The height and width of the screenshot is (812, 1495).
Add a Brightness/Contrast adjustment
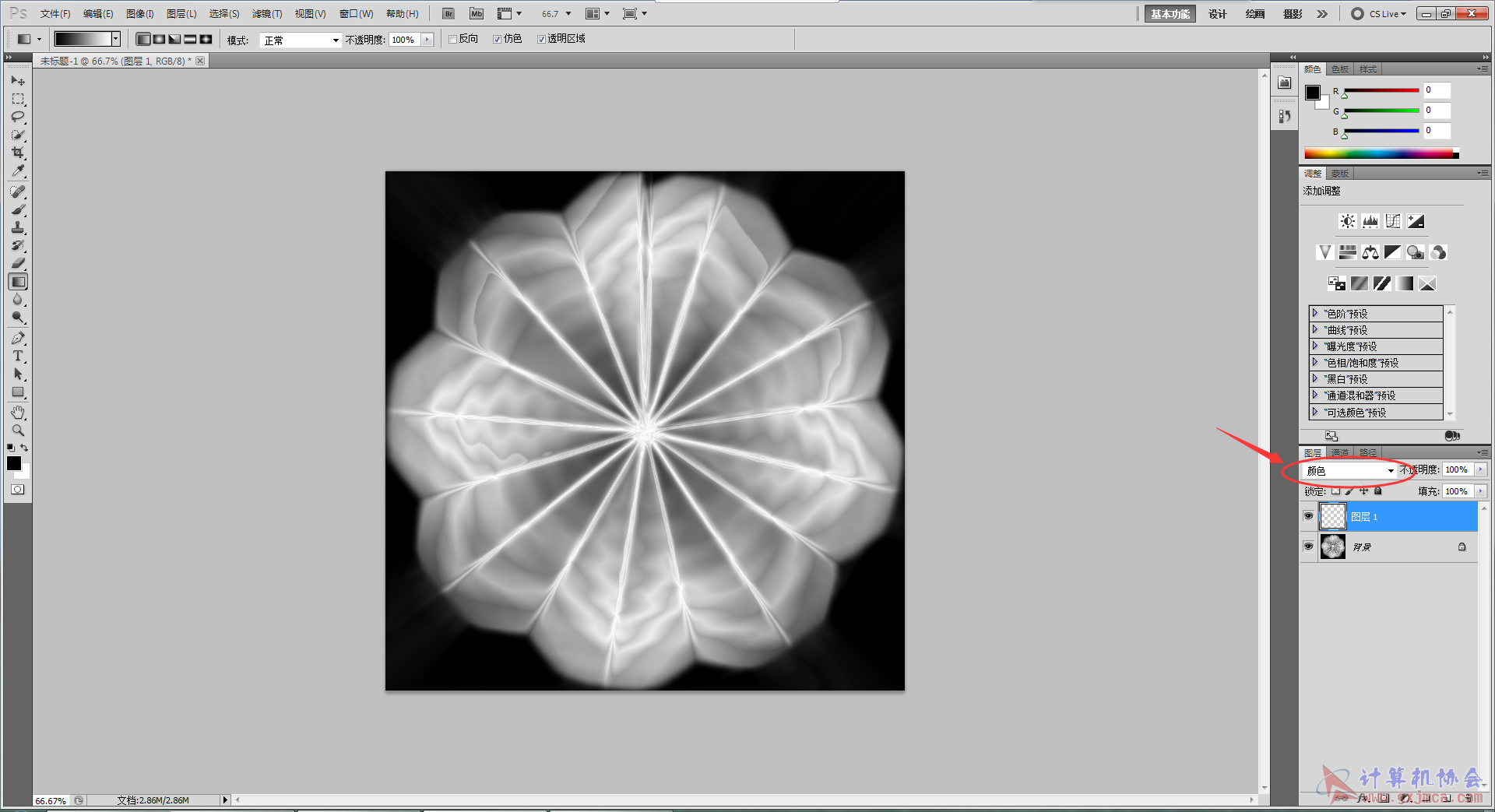(1347, 221)
